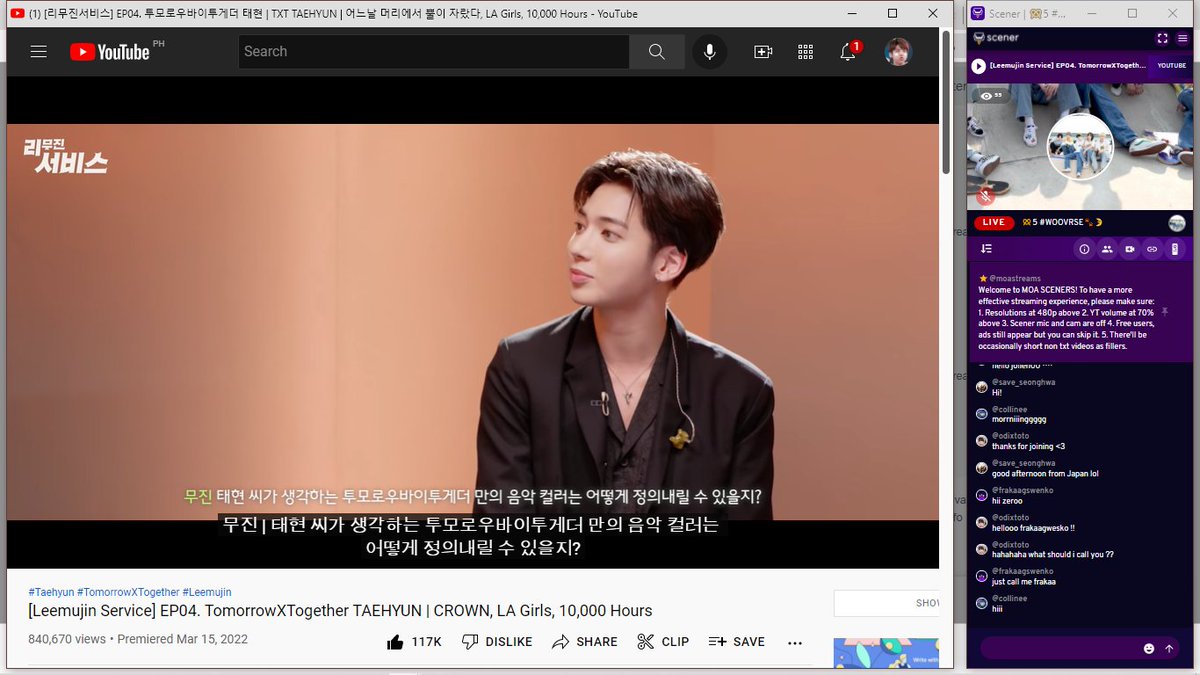Click the magnifier search button
The width and height of the screenshot is (1200, 675).
[656, 52]
